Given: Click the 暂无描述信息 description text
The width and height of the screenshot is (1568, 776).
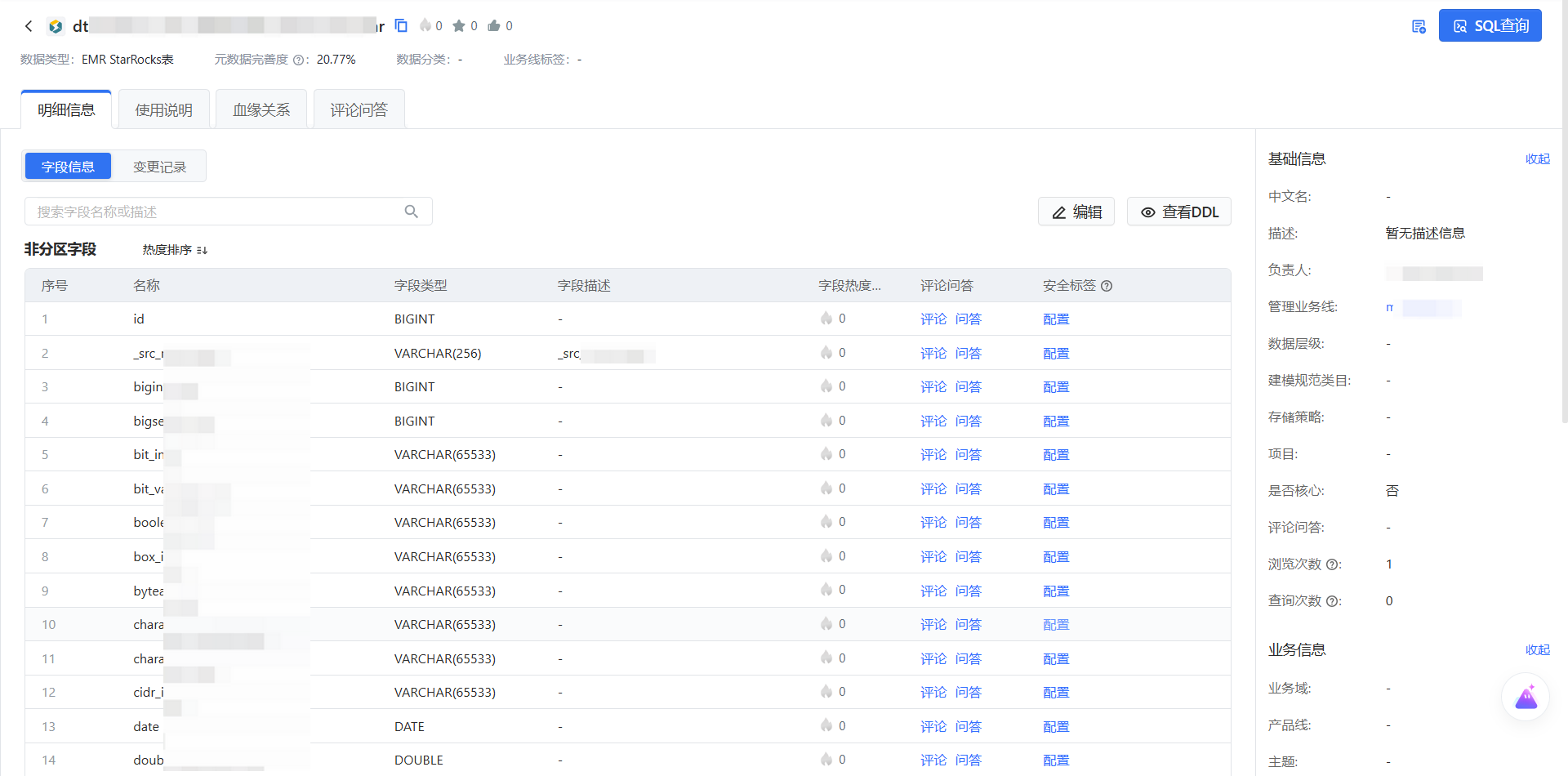Looking at the screenshot, I should click(1425, 234).
